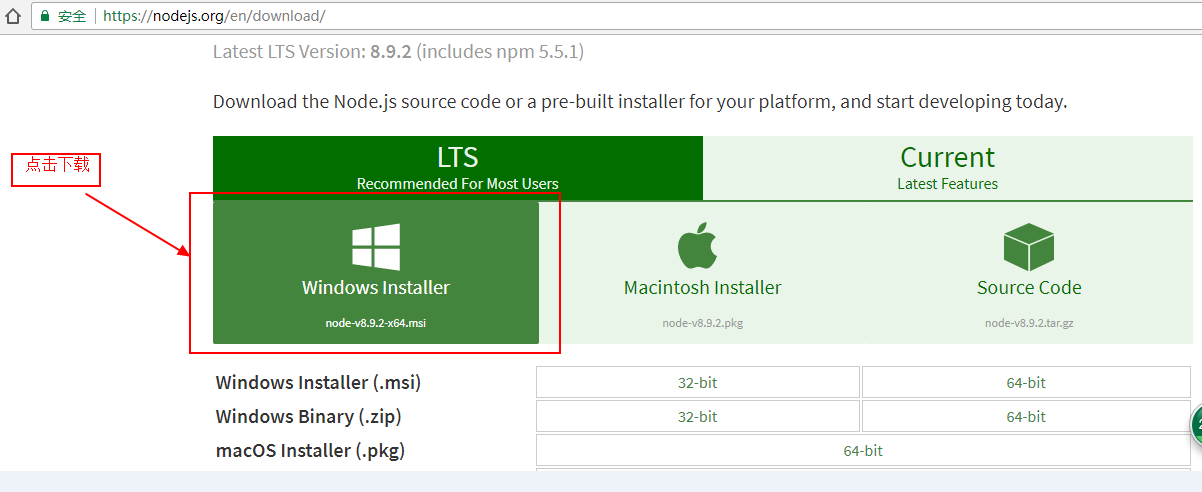Click the macOS Installer (.pkg) row label

pyautogui.click(x=310, y=450)
